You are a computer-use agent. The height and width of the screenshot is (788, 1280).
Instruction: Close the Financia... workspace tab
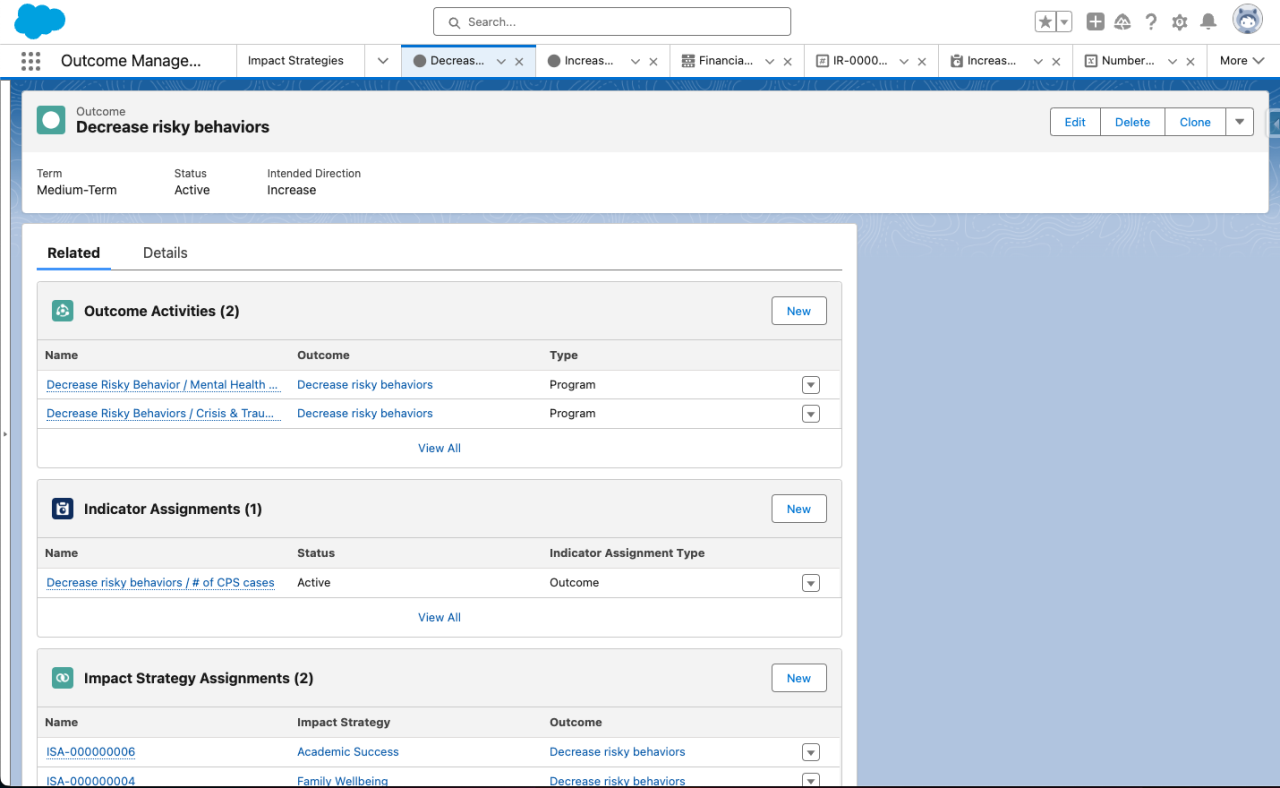[x=787, y=61]
